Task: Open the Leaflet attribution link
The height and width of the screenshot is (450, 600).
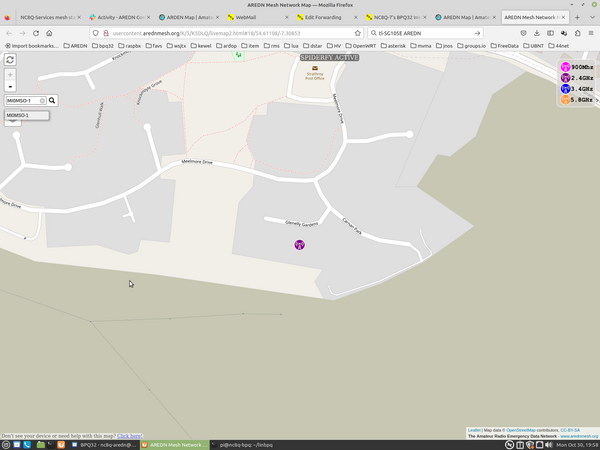Action: coord(474,430)
